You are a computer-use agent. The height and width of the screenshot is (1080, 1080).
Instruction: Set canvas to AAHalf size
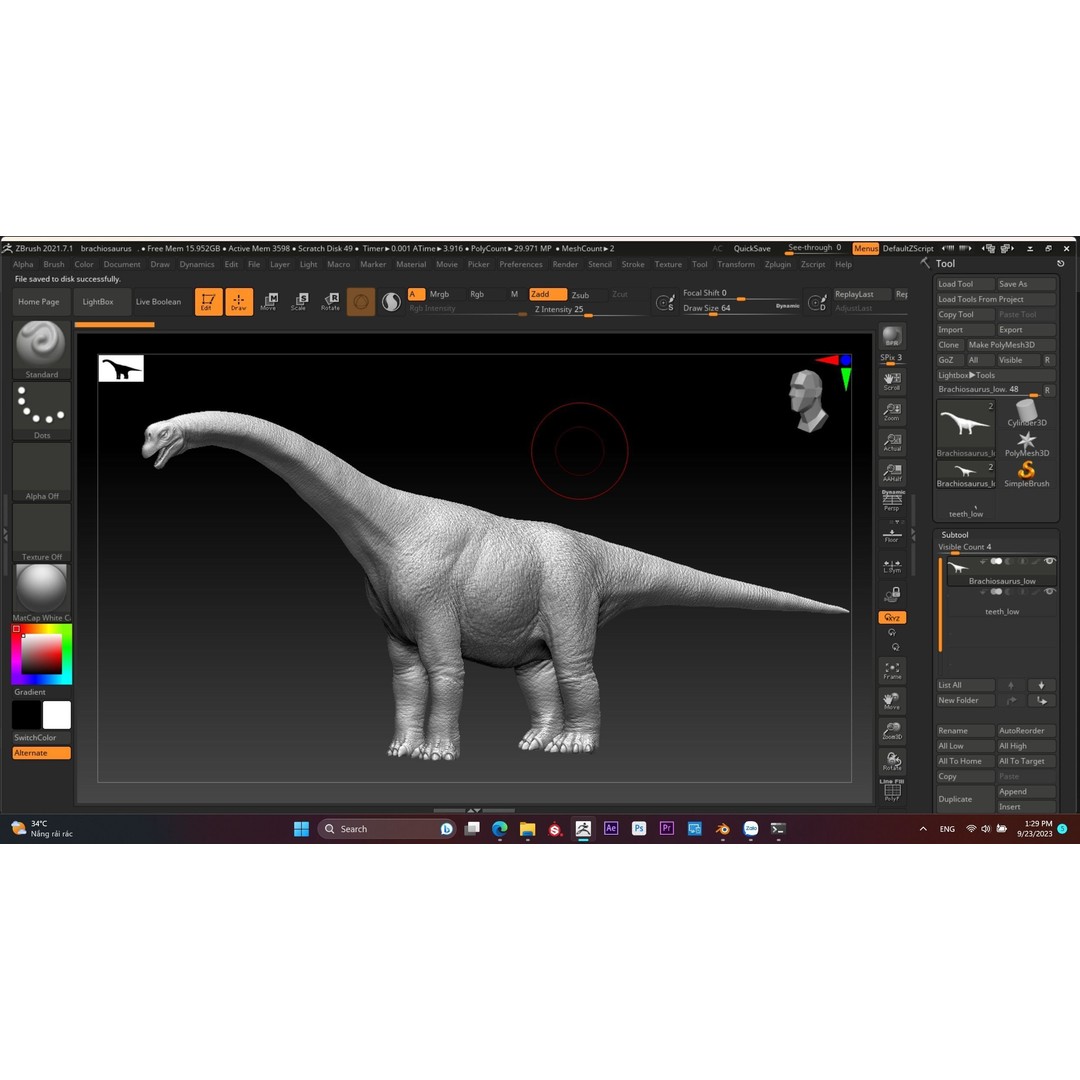tap(892, 472)
